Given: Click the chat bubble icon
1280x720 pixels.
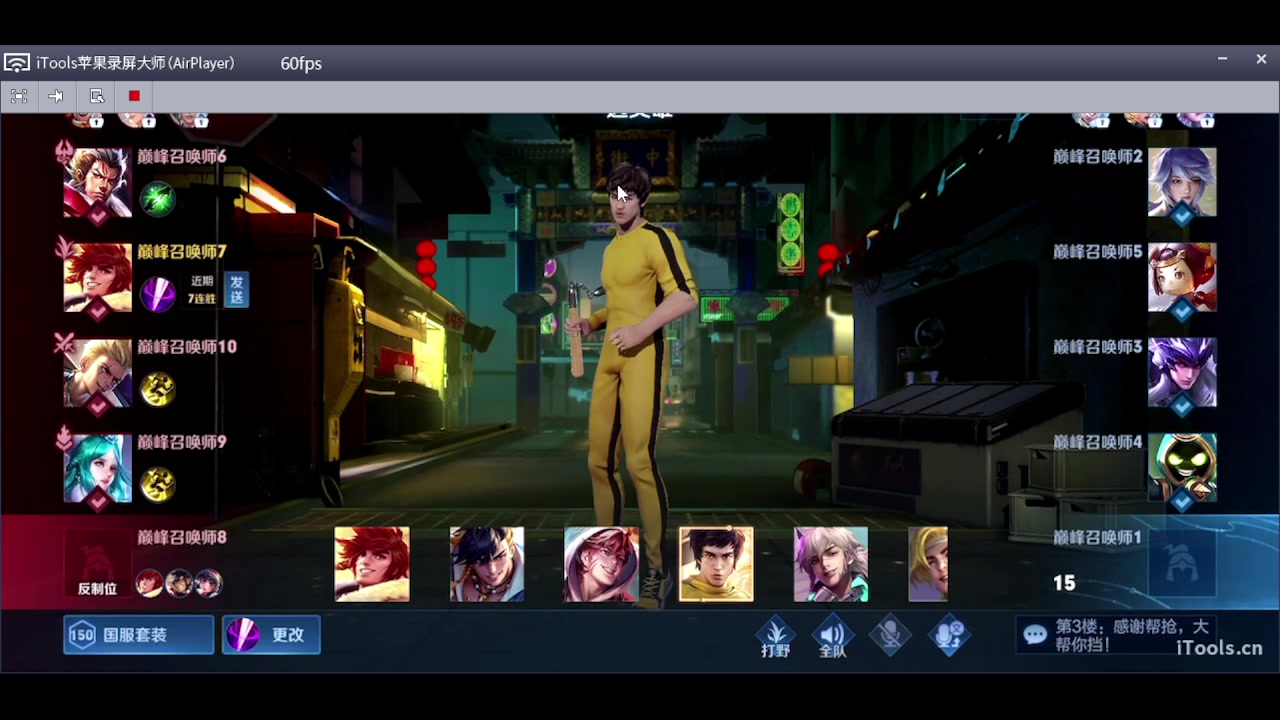Looking at the screenshot, I should point(1036,635).
